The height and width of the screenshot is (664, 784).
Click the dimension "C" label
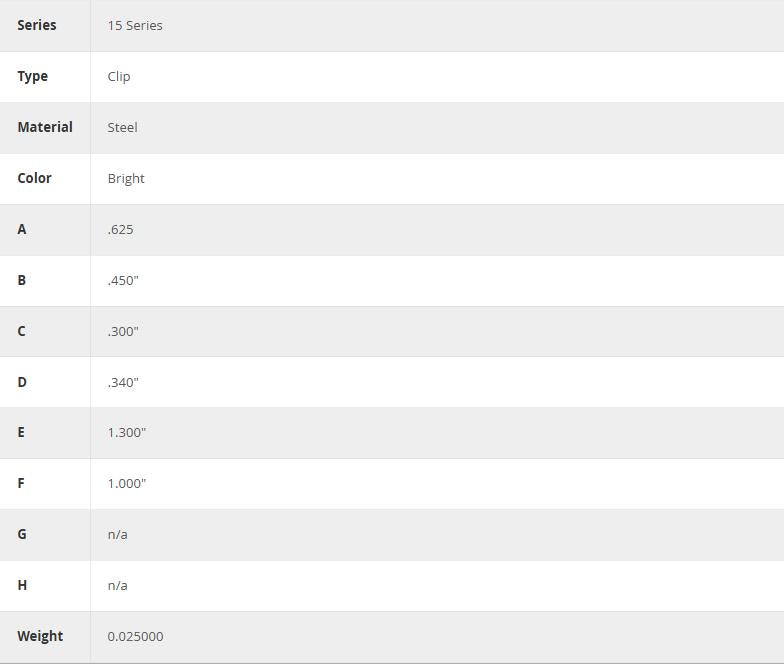(22, 331)
